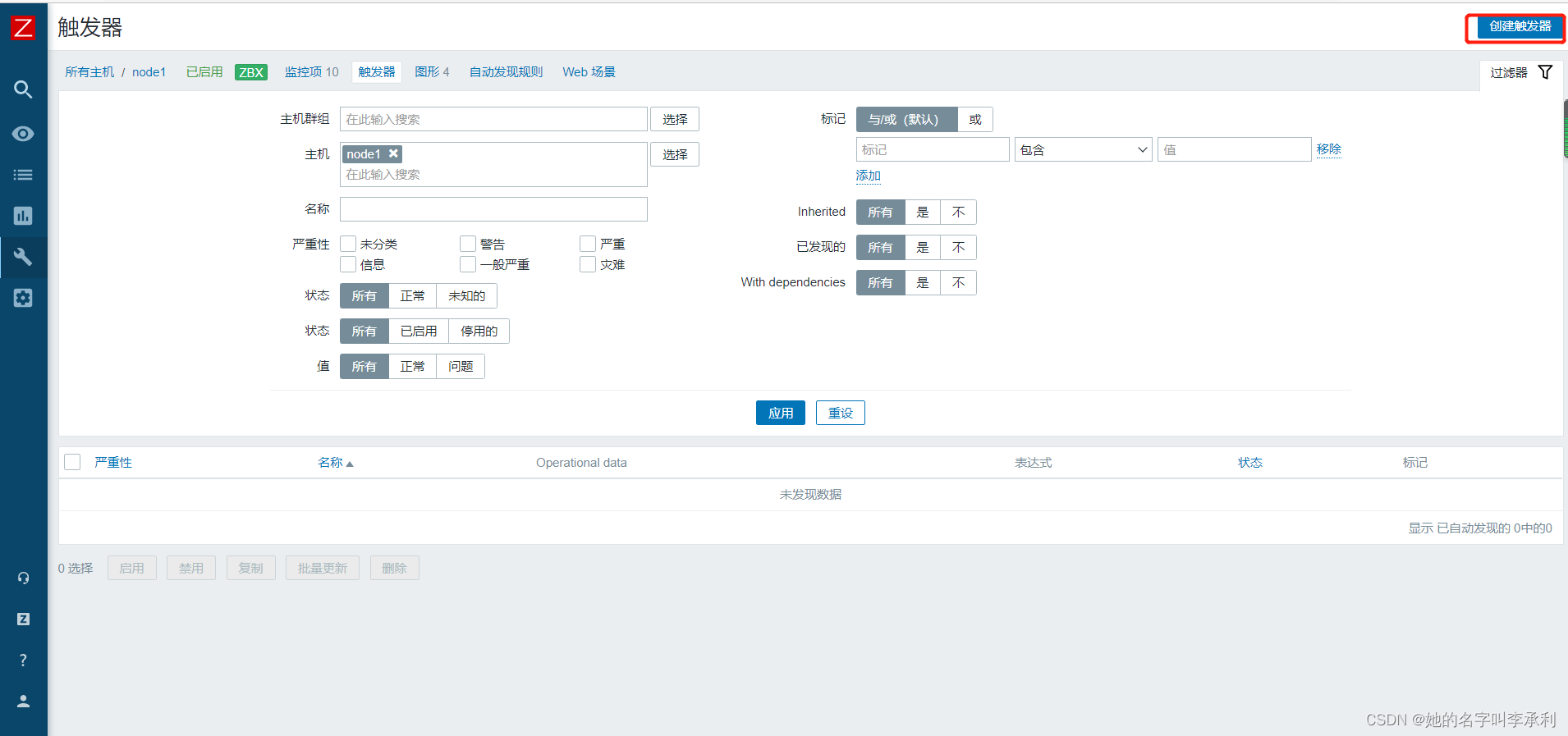Click the 已启用 host status link
This screenshot has height=736, width=1568.
coord(204,72)
